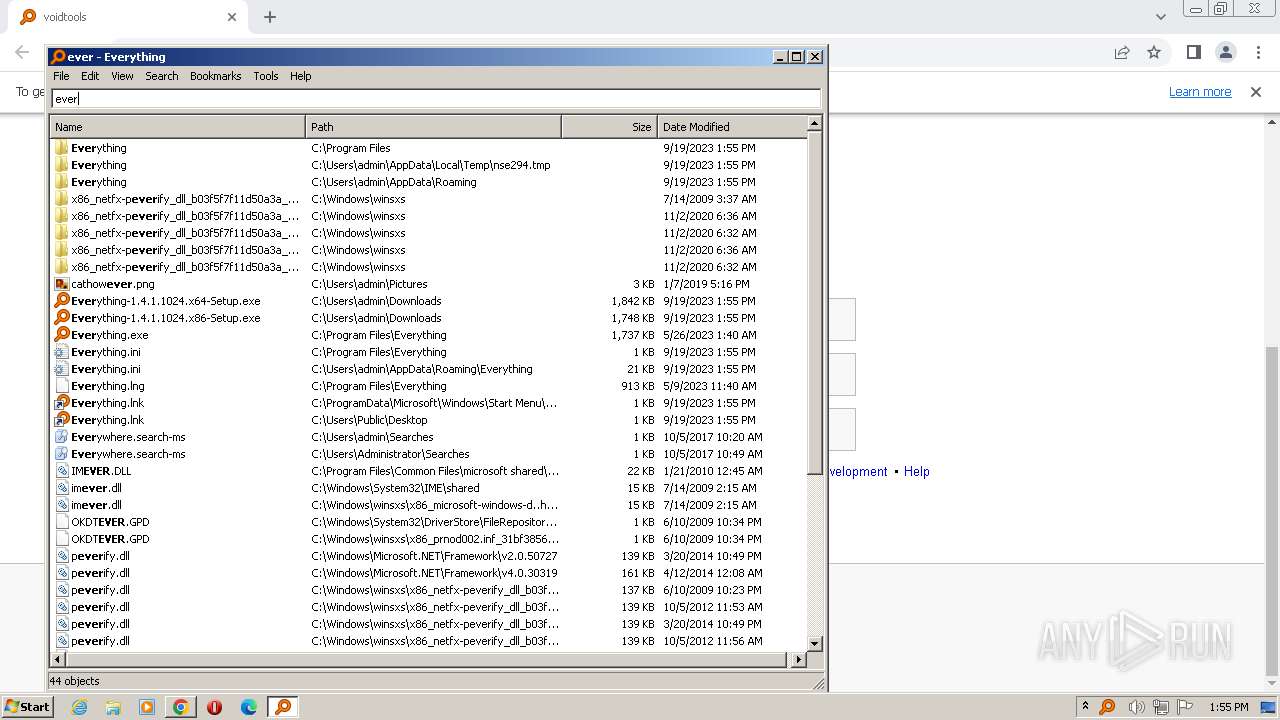
Task: Open the View menu
Action: (x=122, y=76)
